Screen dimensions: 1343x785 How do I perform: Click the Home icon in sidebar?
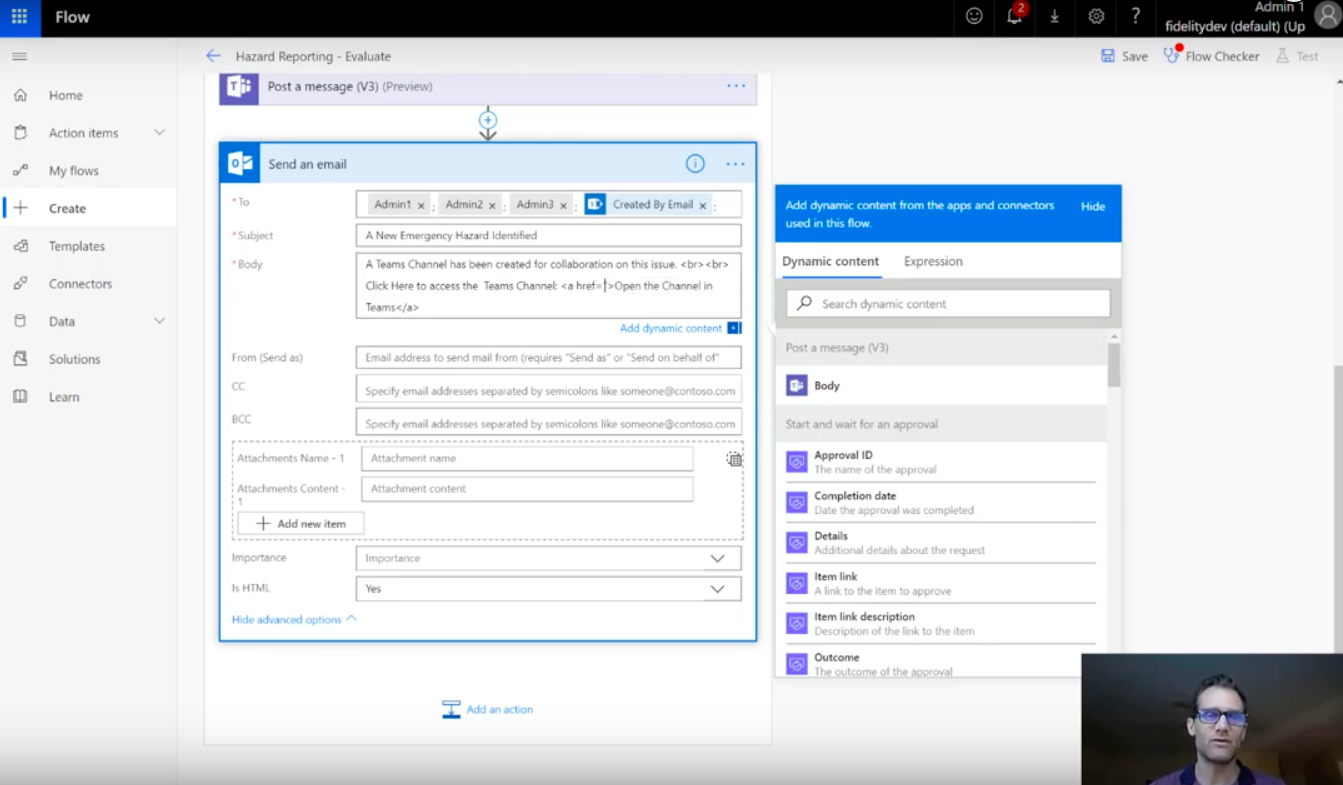(20, 95)
